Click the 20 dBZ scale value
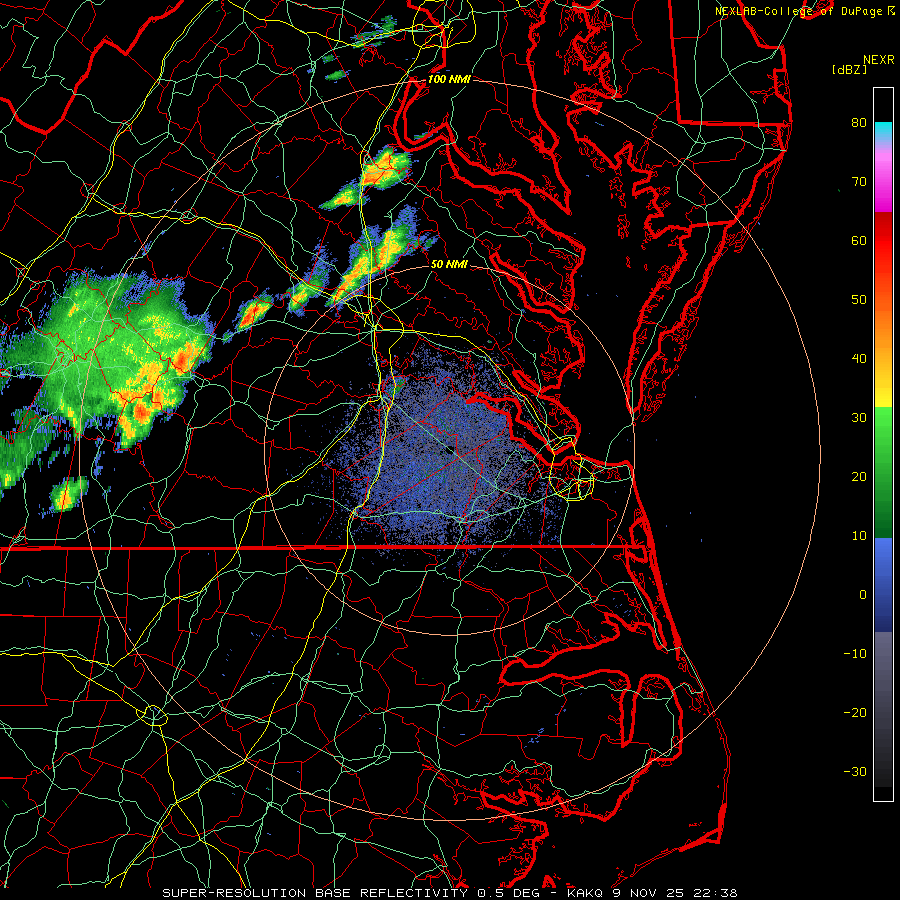Viewport: 900px width, 900px height. pos(859,476)
